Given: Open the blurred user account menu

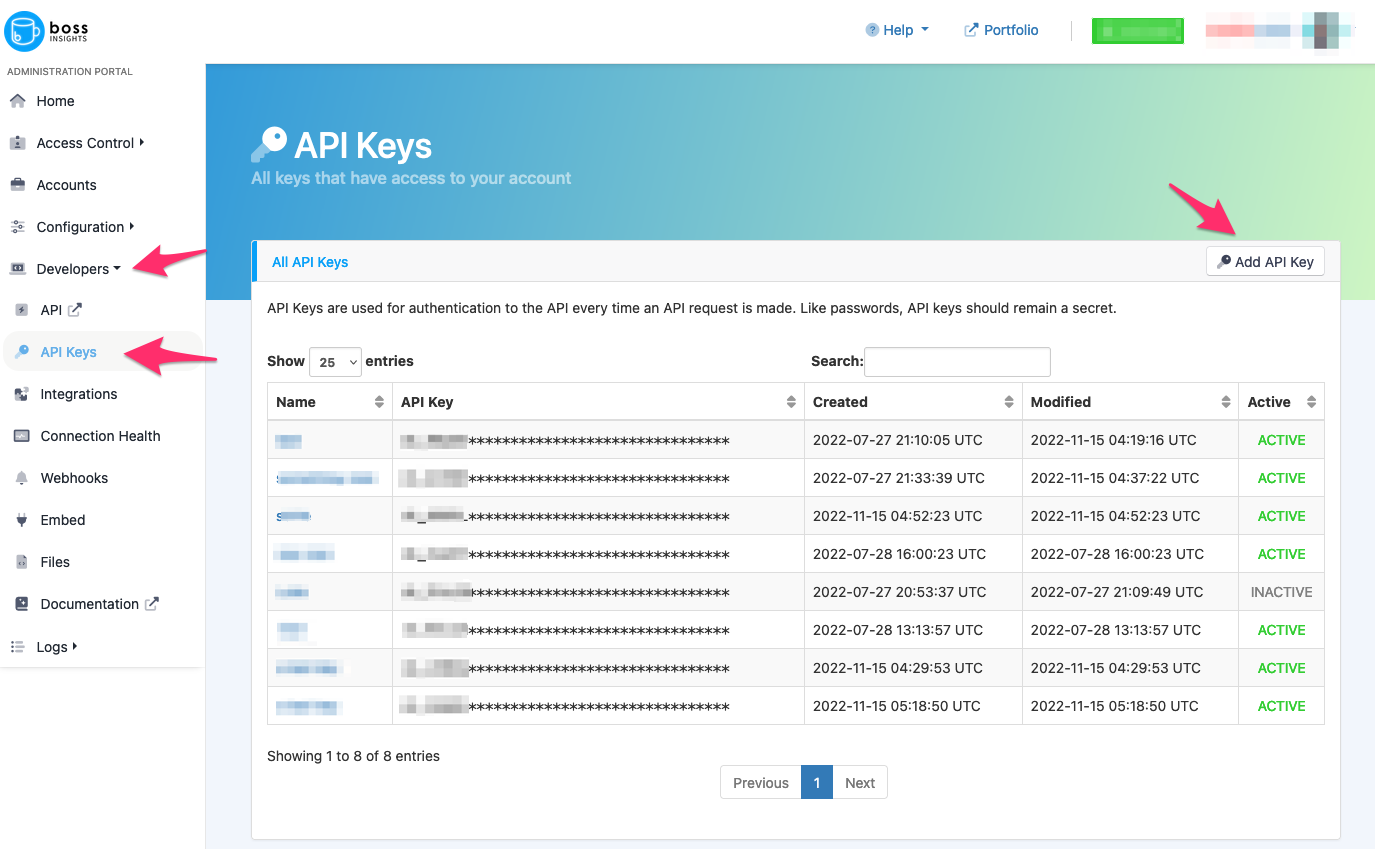Looking at the screenshot, I should [1279, 31].
